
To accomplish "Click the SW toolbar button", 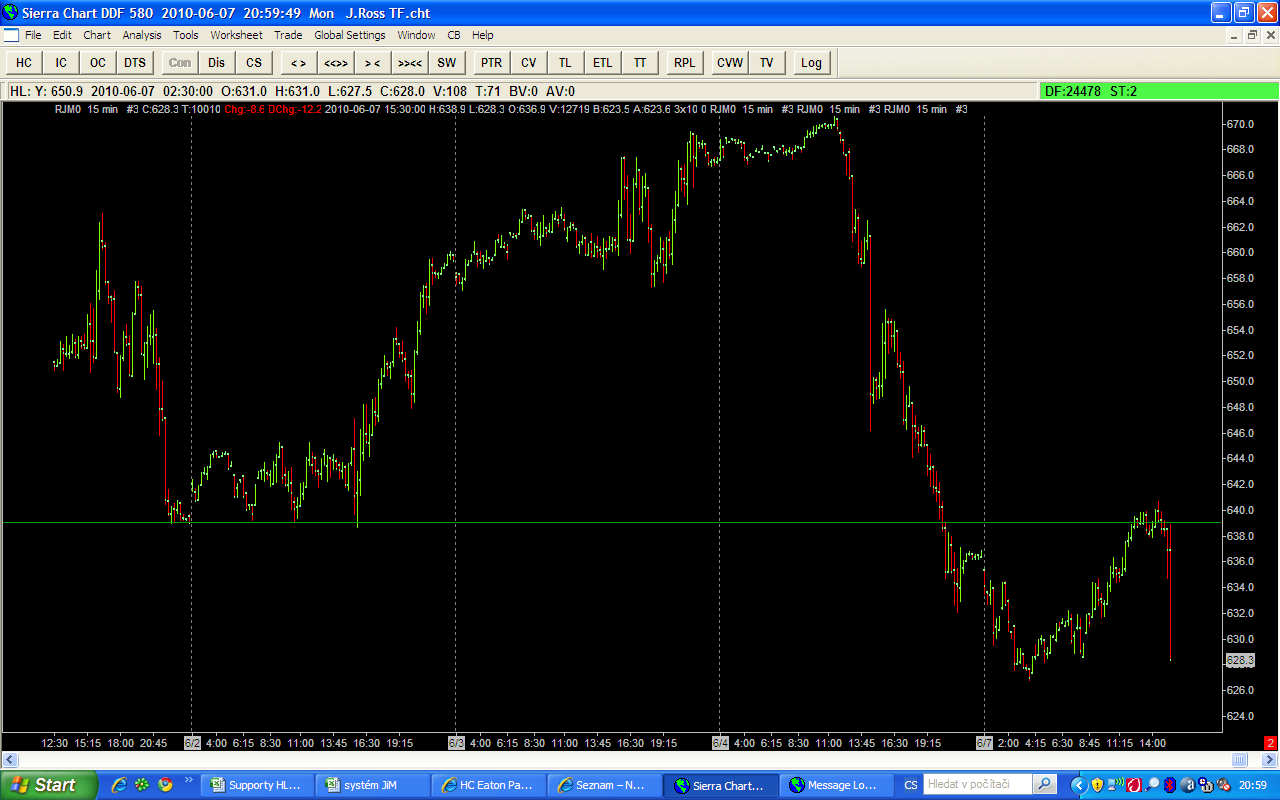I will pyautogui.click(x=446, y=62).
